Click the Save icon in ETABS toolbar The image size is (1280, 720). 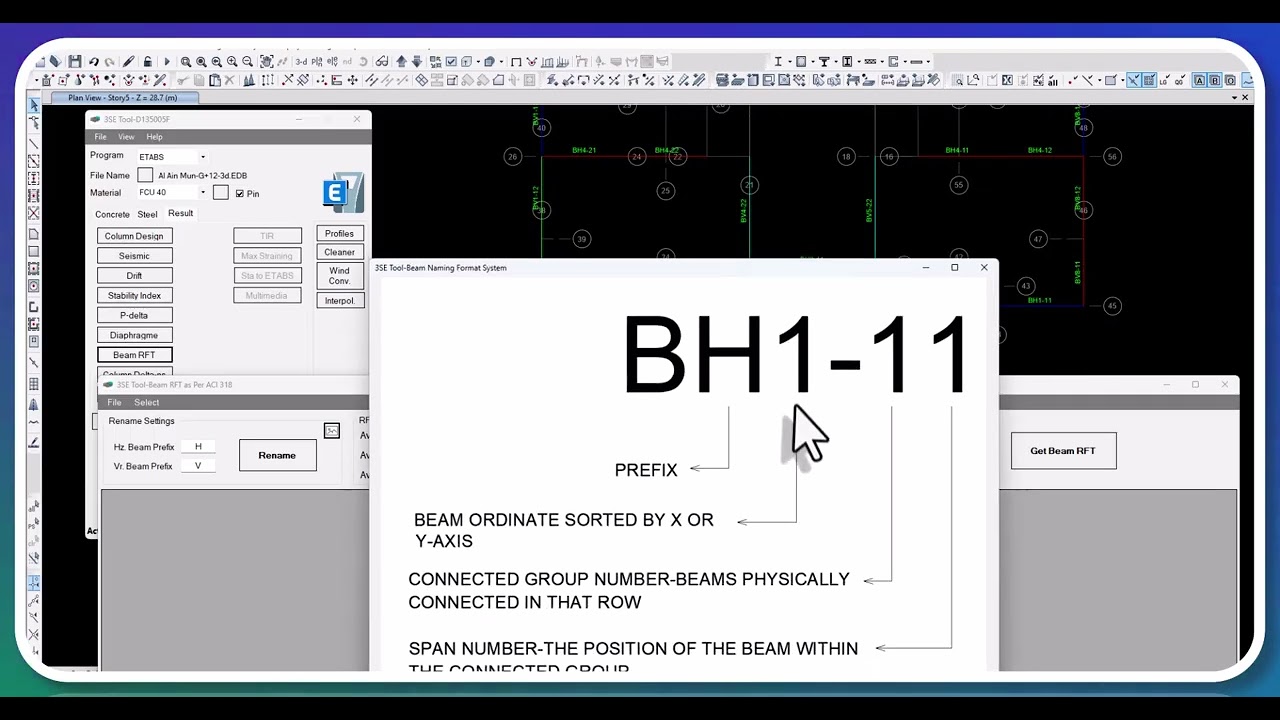[x=75, y=61]
